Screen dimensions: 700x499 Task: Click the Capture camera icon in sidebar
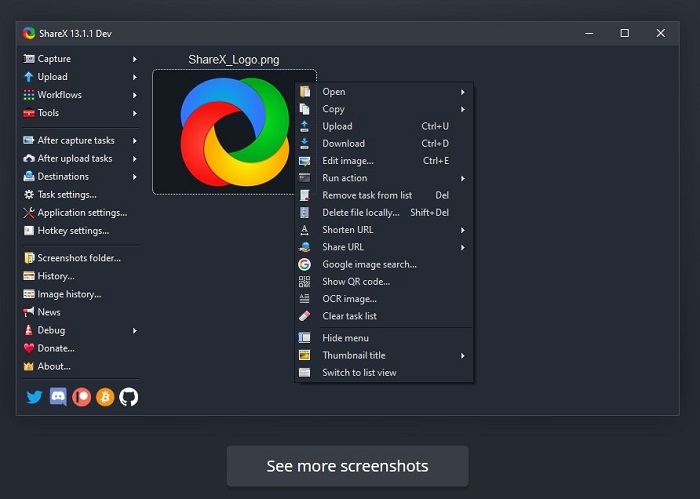click(29, 59)
